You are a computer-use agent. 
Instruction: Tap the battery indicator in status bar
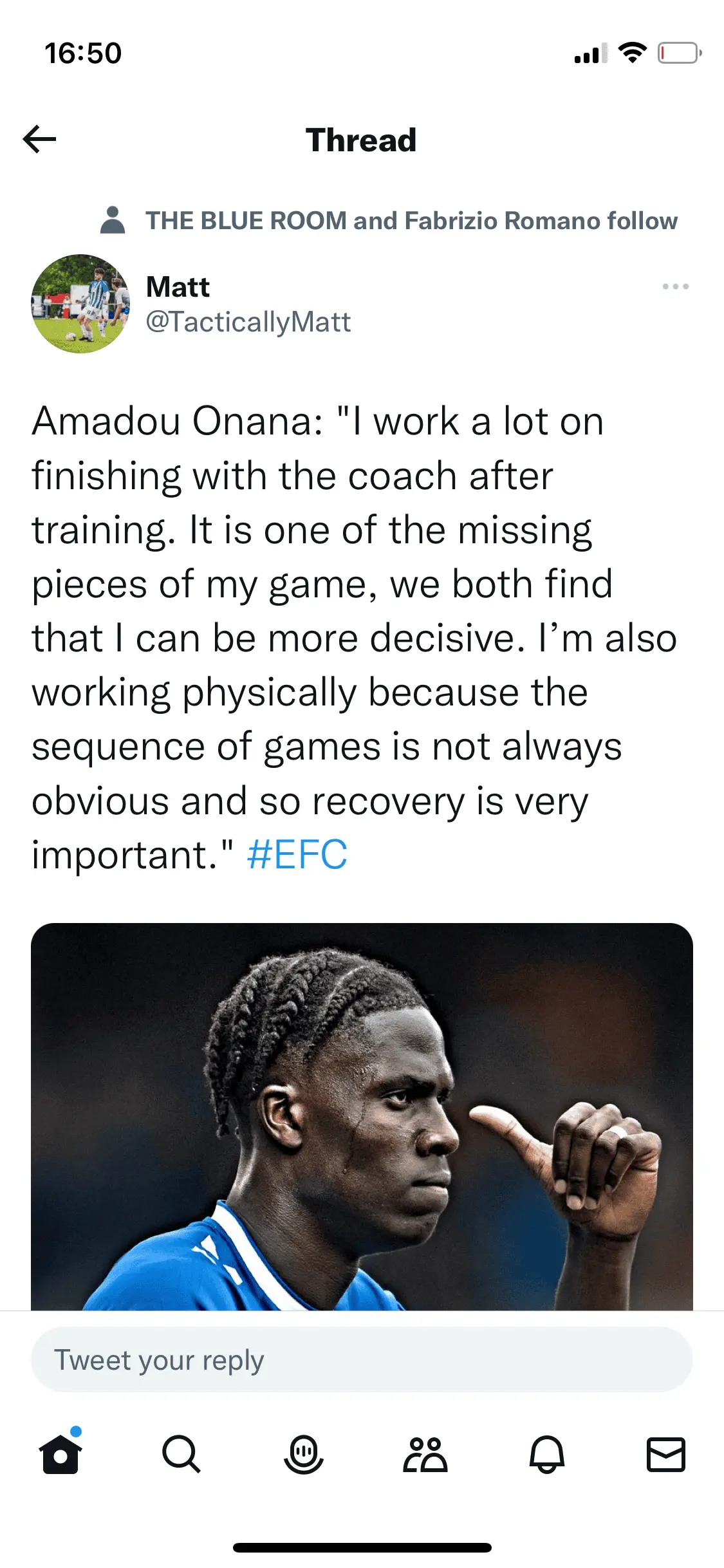point(679,53)
